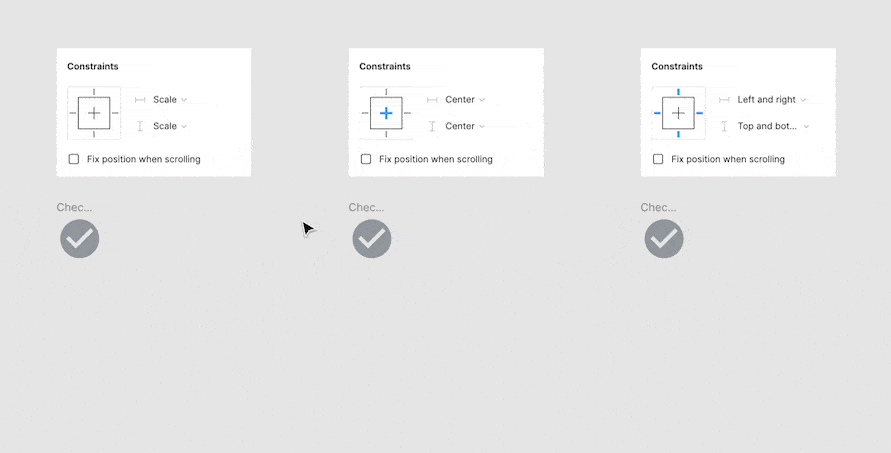Click the checkmark icon below the Center panel

[372, 239]
